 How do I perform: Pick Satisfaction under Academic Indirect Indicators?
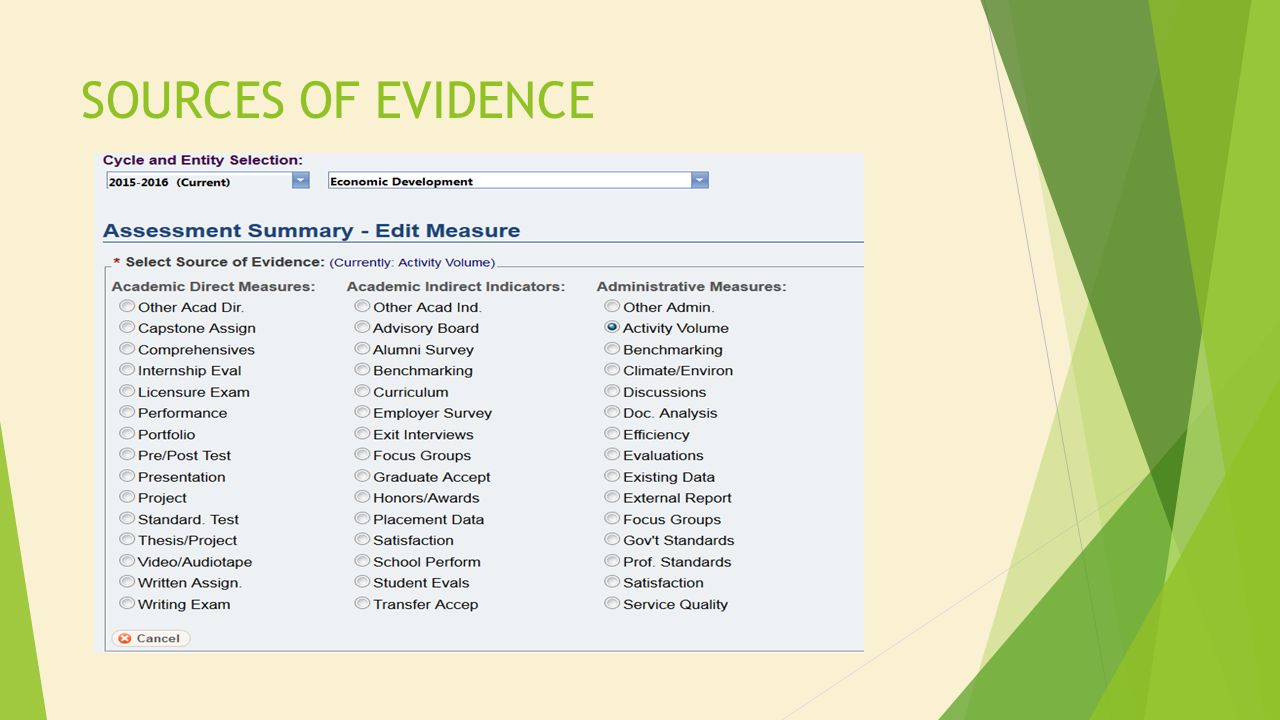click(362, 540)
